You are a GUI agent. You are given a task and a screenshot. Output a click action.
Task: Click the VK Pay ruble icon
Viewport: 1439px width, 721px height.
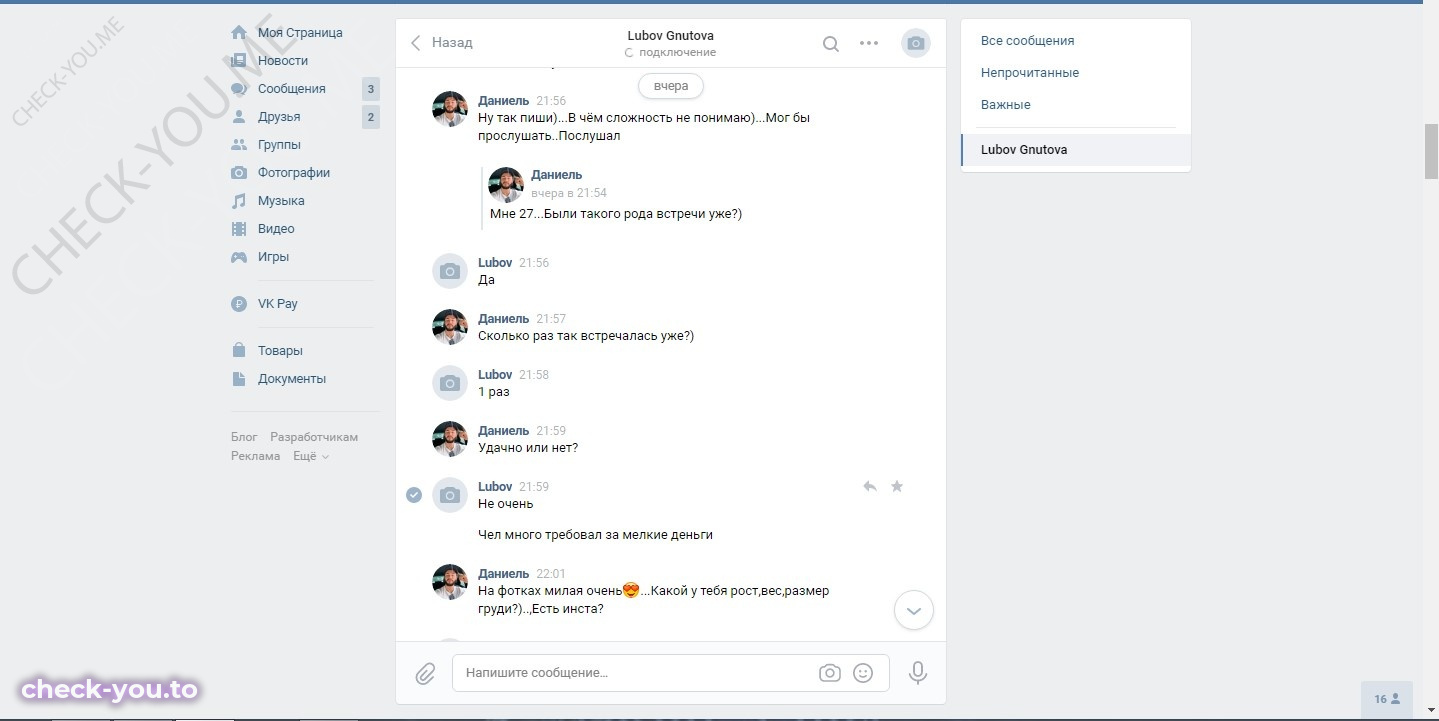click(x=239, y=304)
